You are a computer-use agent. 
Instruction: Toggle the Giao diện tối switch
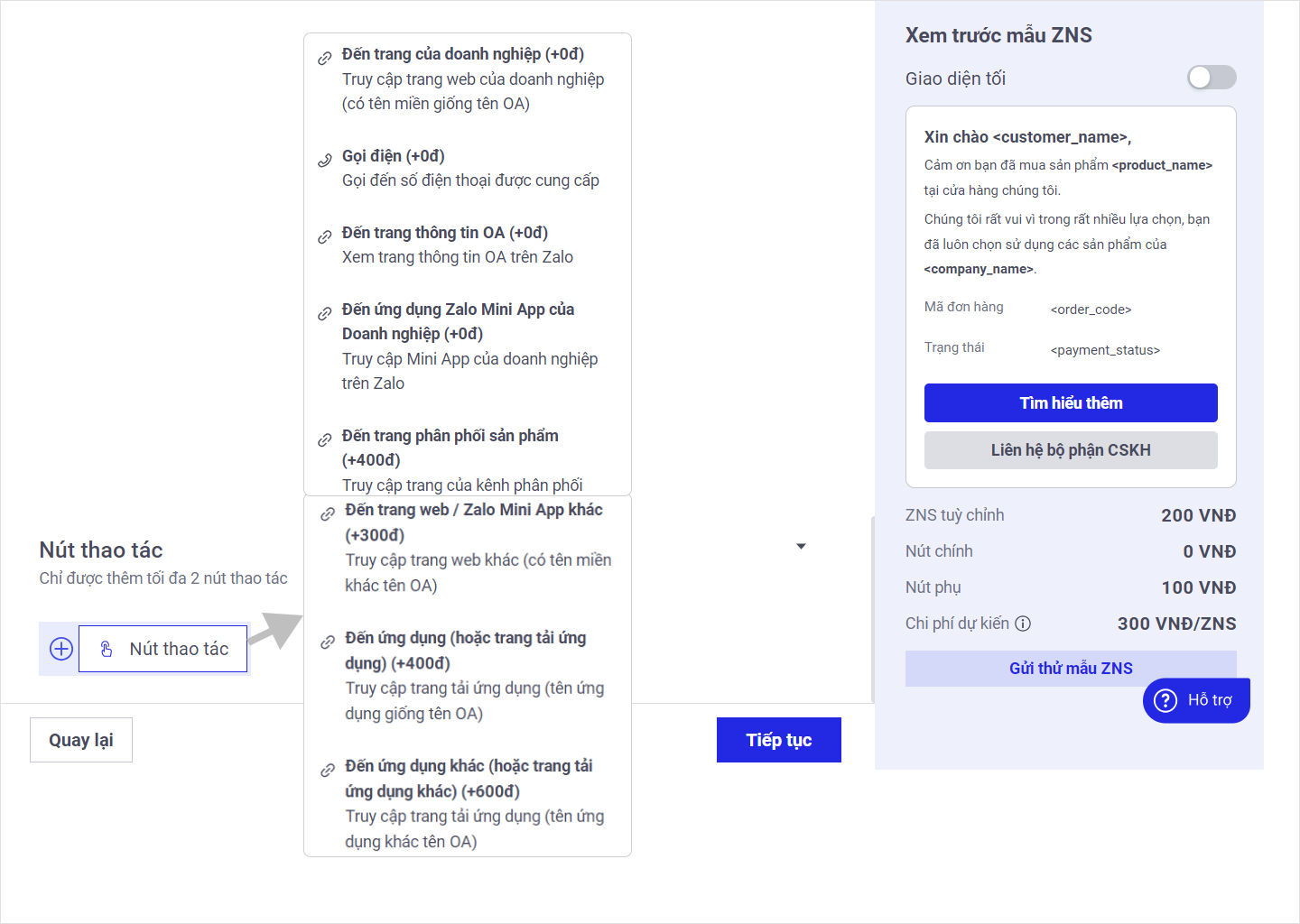1211,78
